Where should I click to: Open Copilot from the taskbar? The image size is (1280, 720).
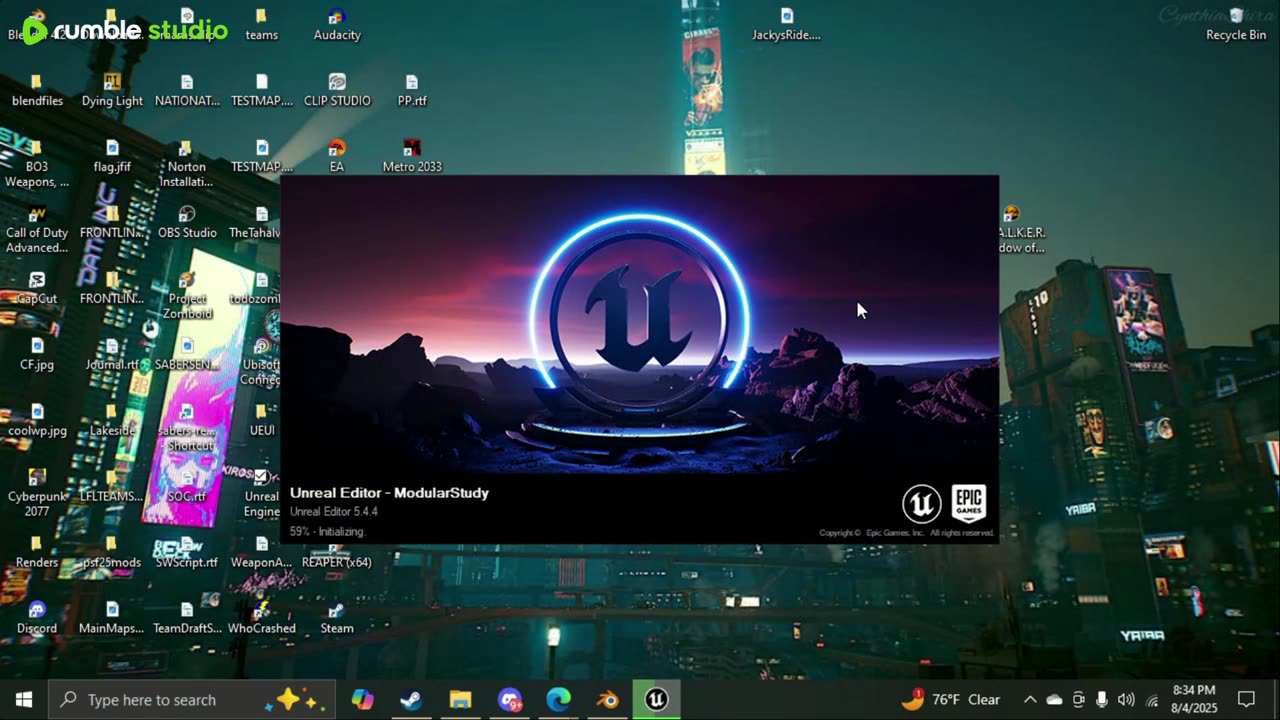(x=362, y=700)
